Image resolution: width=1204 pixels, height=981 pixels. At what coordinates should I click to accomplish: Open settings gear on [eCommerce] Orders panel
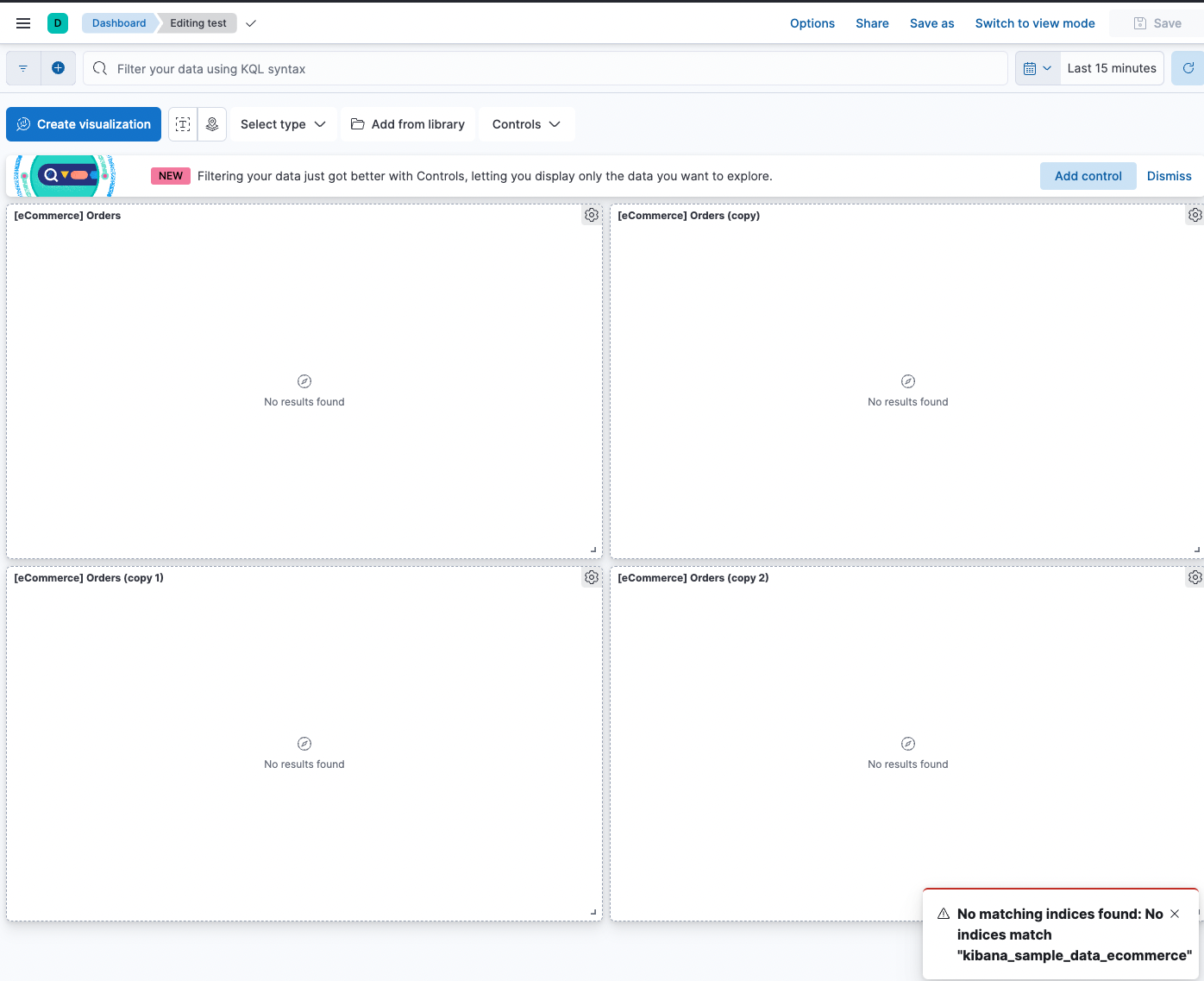pyautogui.click(x=591, y=215)
